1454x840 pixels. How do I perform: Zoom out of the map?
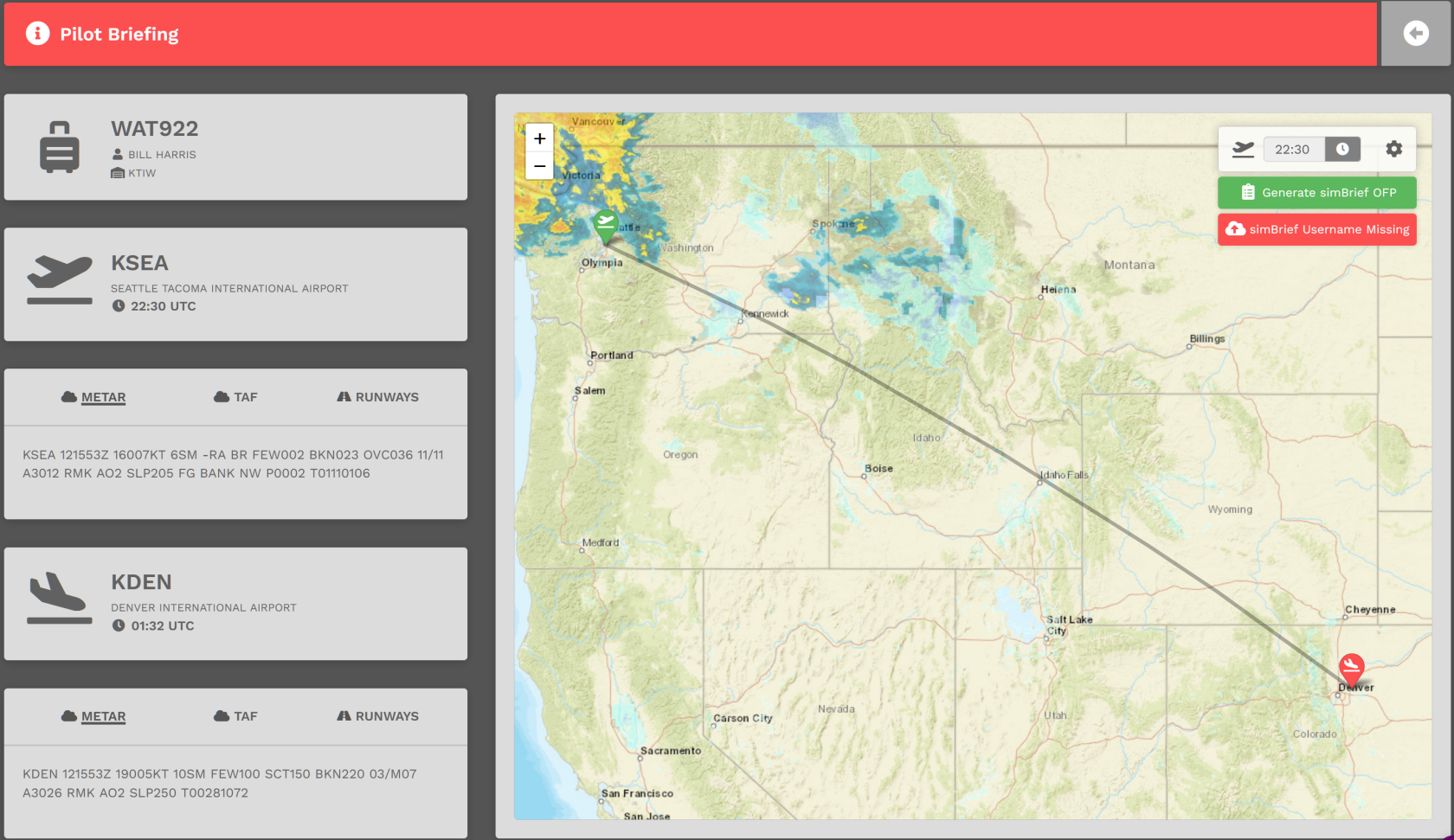click(539, 165)
